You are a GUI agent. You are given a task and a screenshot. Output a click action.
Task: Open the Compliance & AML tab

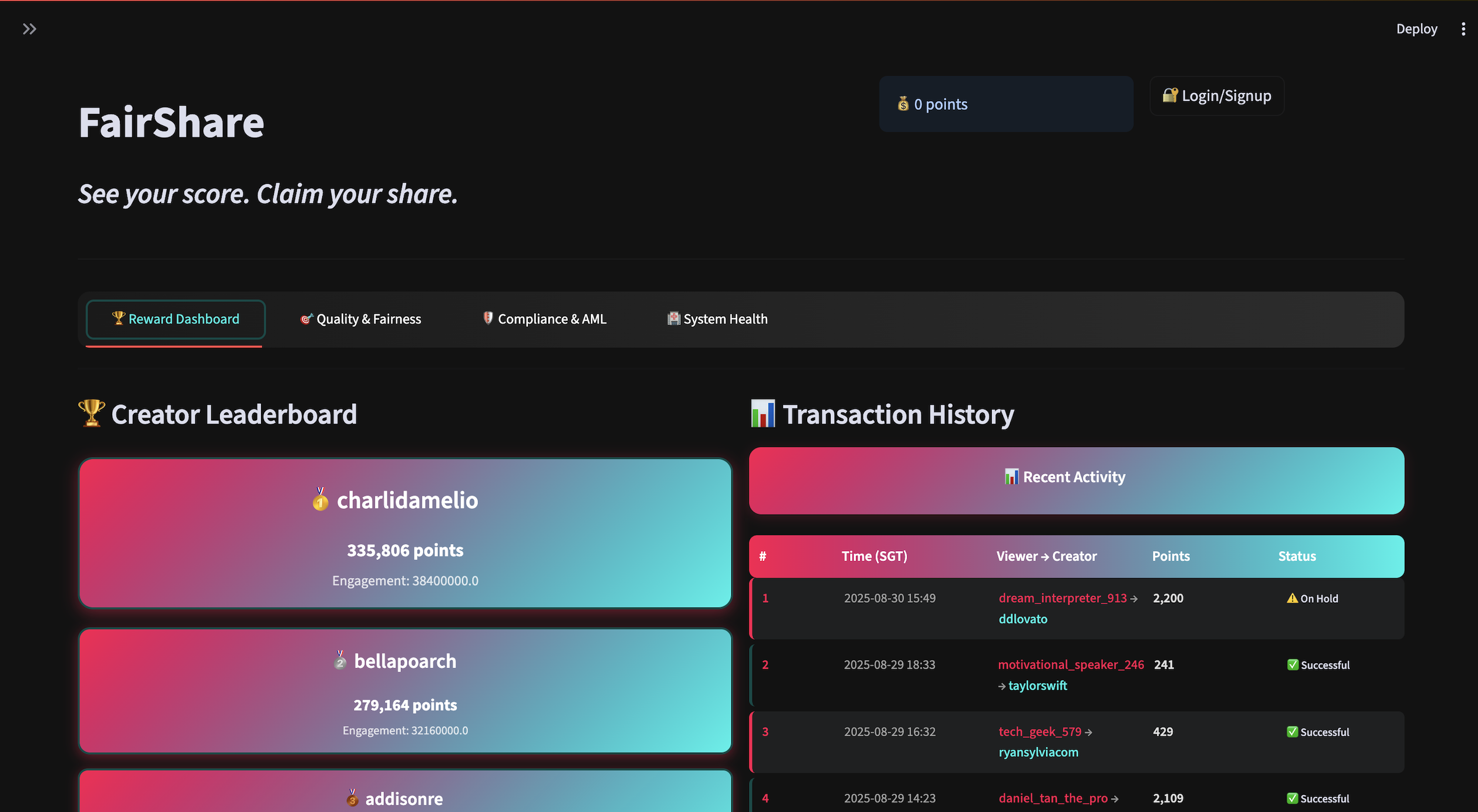[x=544, y=319]
